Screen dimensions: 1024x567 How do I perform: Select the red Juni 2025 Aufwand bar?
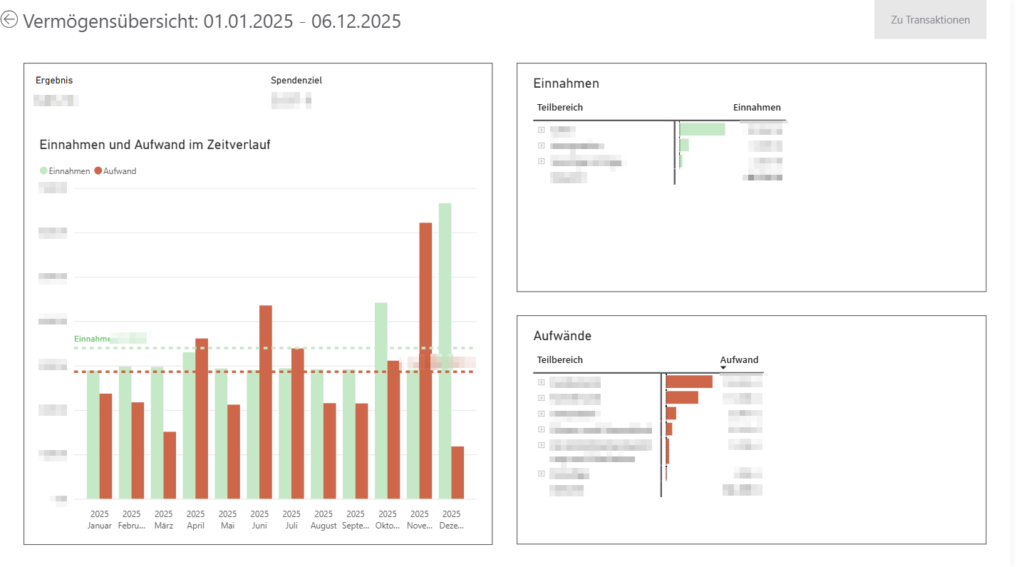pos(265,401)
